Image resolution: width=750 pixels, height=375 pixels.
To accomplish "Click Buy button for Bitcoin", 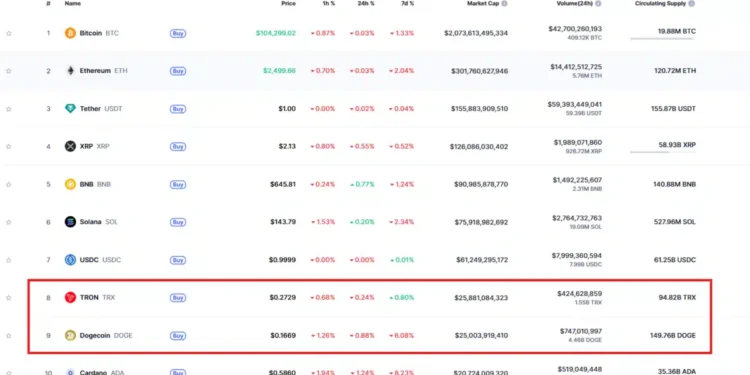I will [x=178, y=33].
